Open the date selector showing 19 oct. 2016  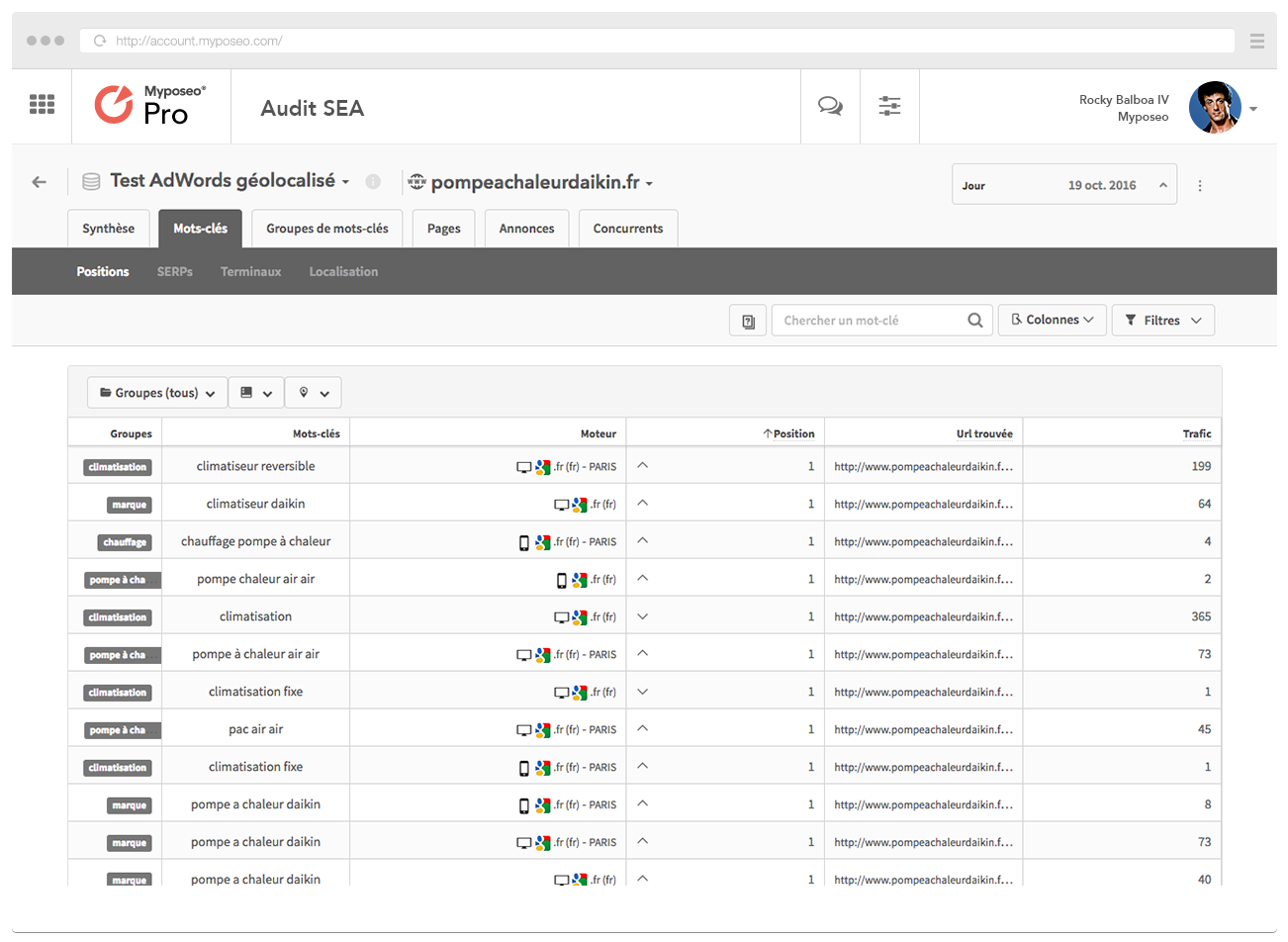point(1064,185)
